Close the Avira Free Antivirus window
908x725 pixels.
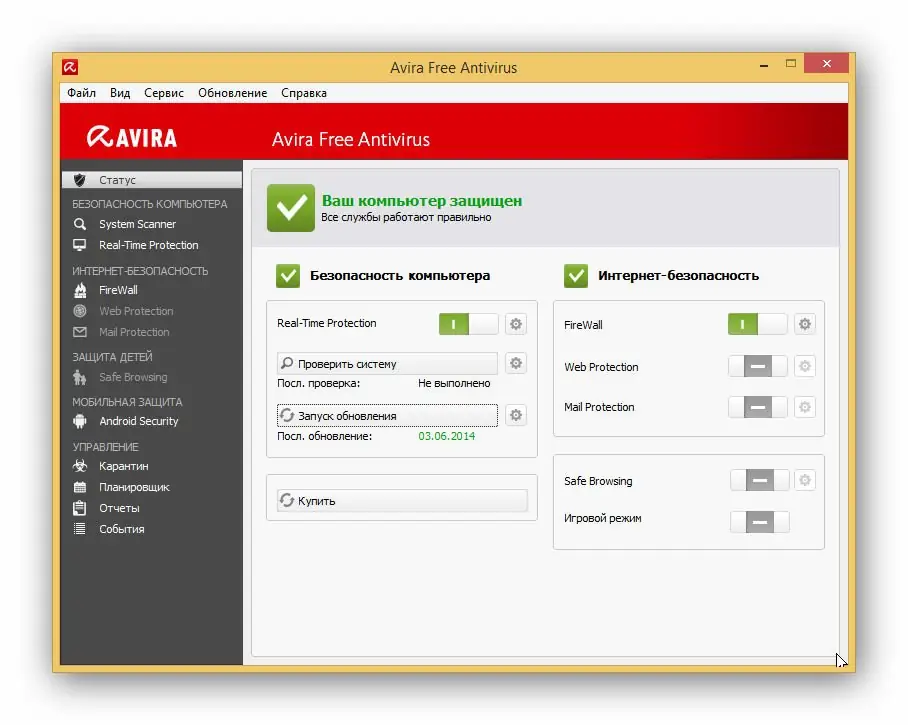(x=827, y=64)
